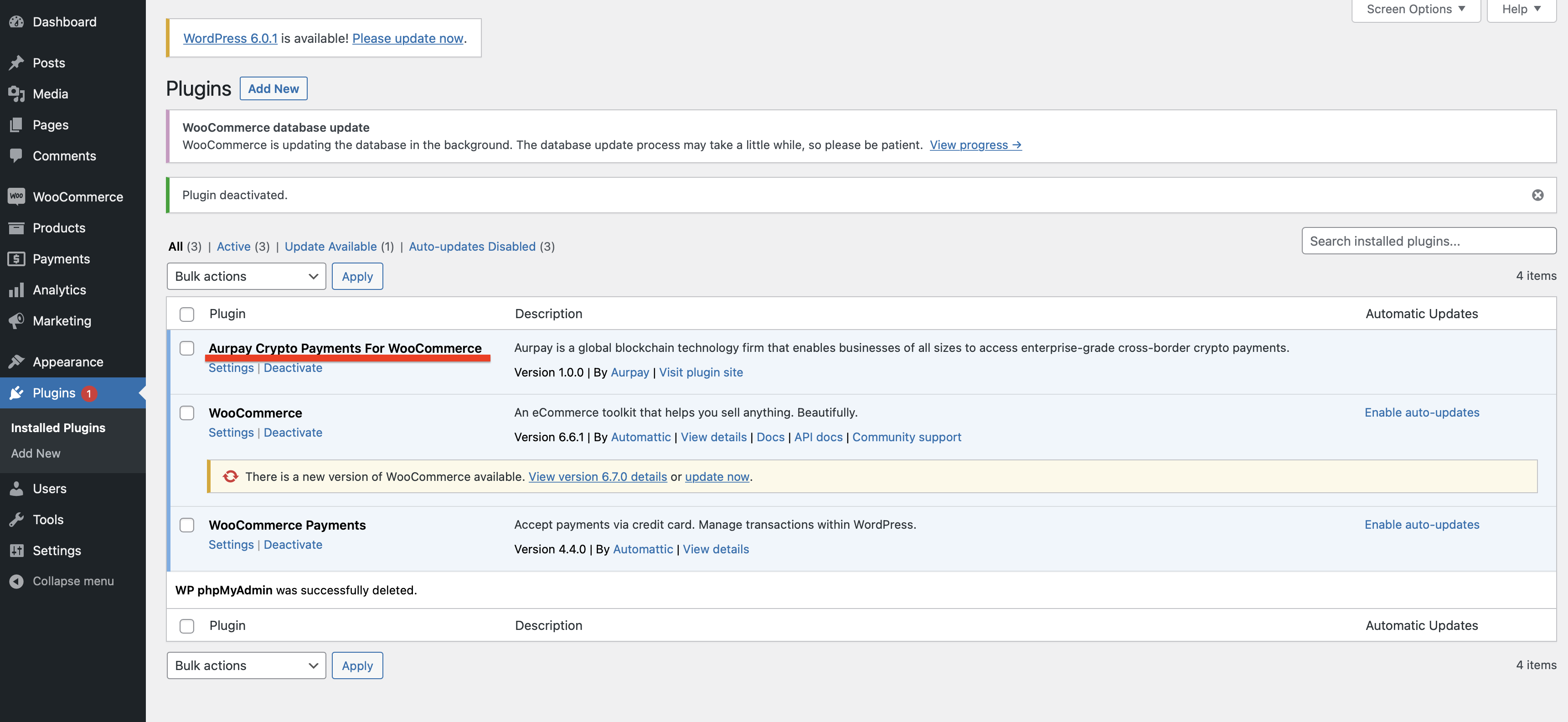Click the top Apply button

[357, 276]
